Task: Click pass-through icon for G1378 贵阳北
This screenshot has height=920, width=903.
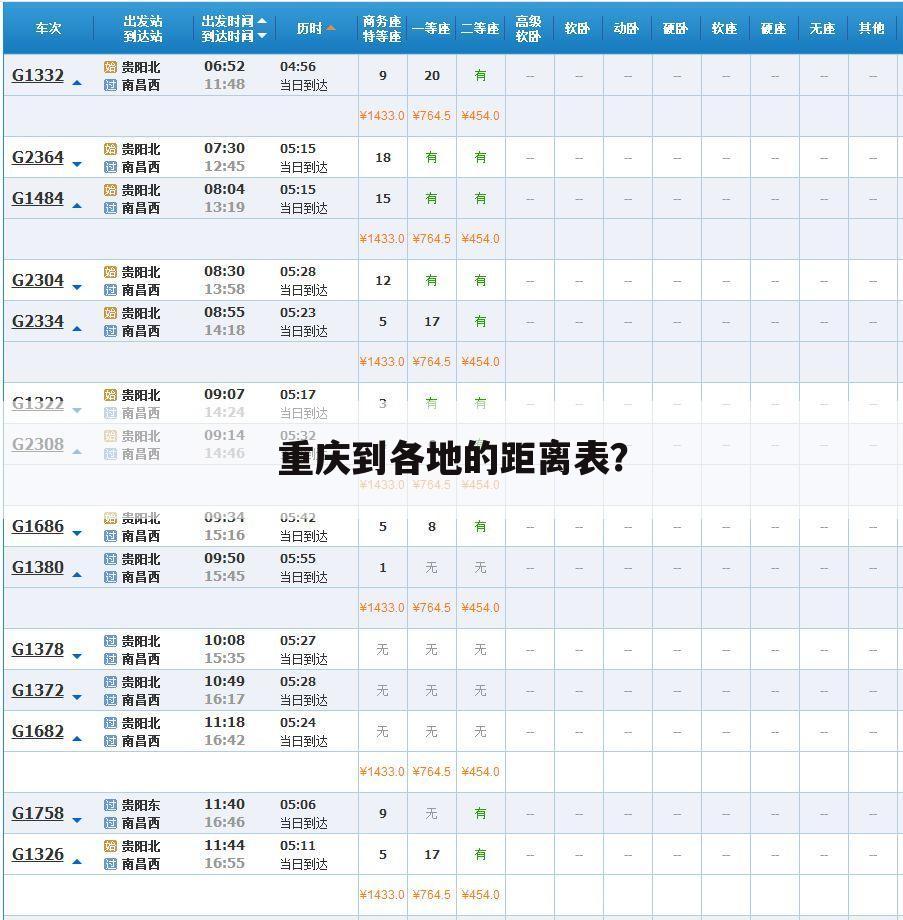Action: pyautogui.click(x=110, y=641)
